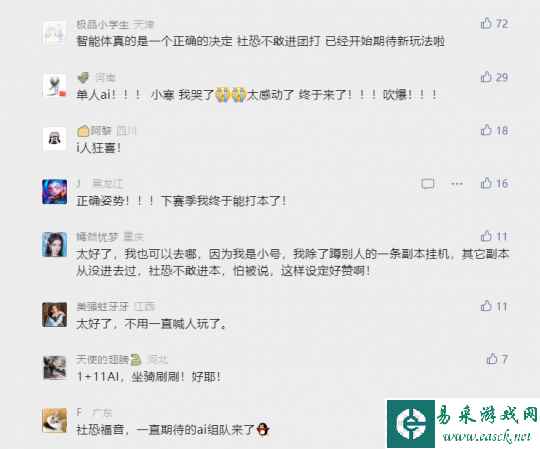The width and height of the screenshot is (540, 449).
Task: Open reply box on 正确姿势 comment
Action: (x=427, y=184)
